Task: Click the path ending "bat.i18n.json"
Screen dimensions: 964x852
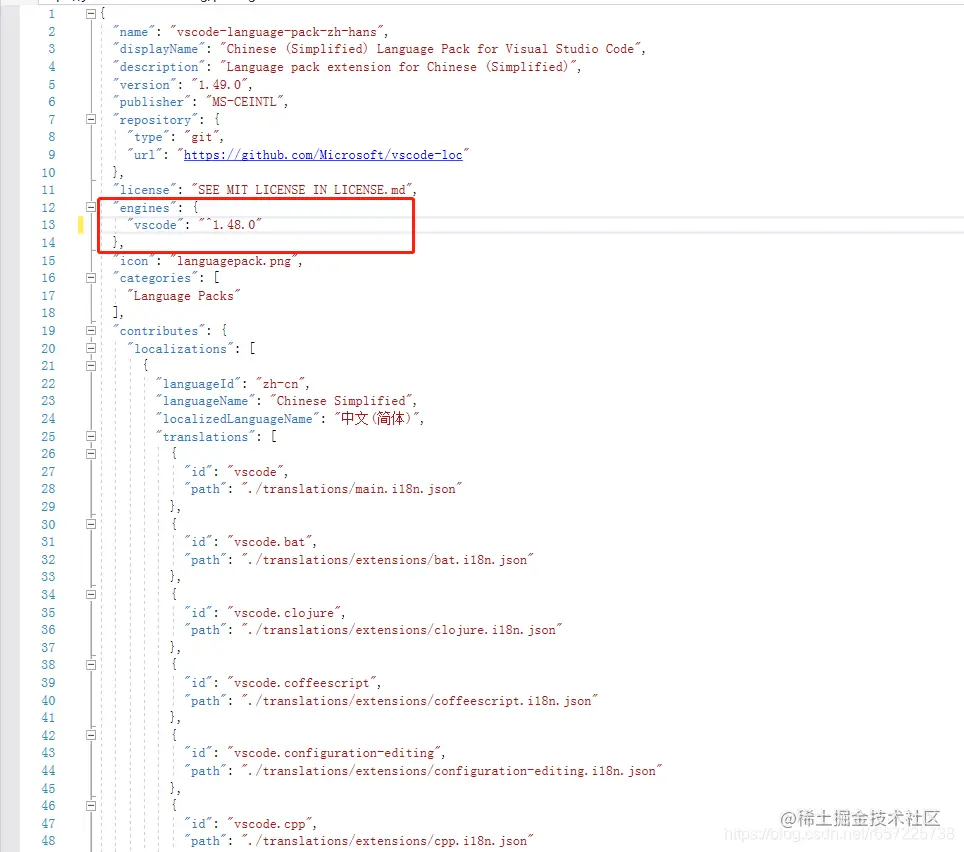Action: [387, 560]
